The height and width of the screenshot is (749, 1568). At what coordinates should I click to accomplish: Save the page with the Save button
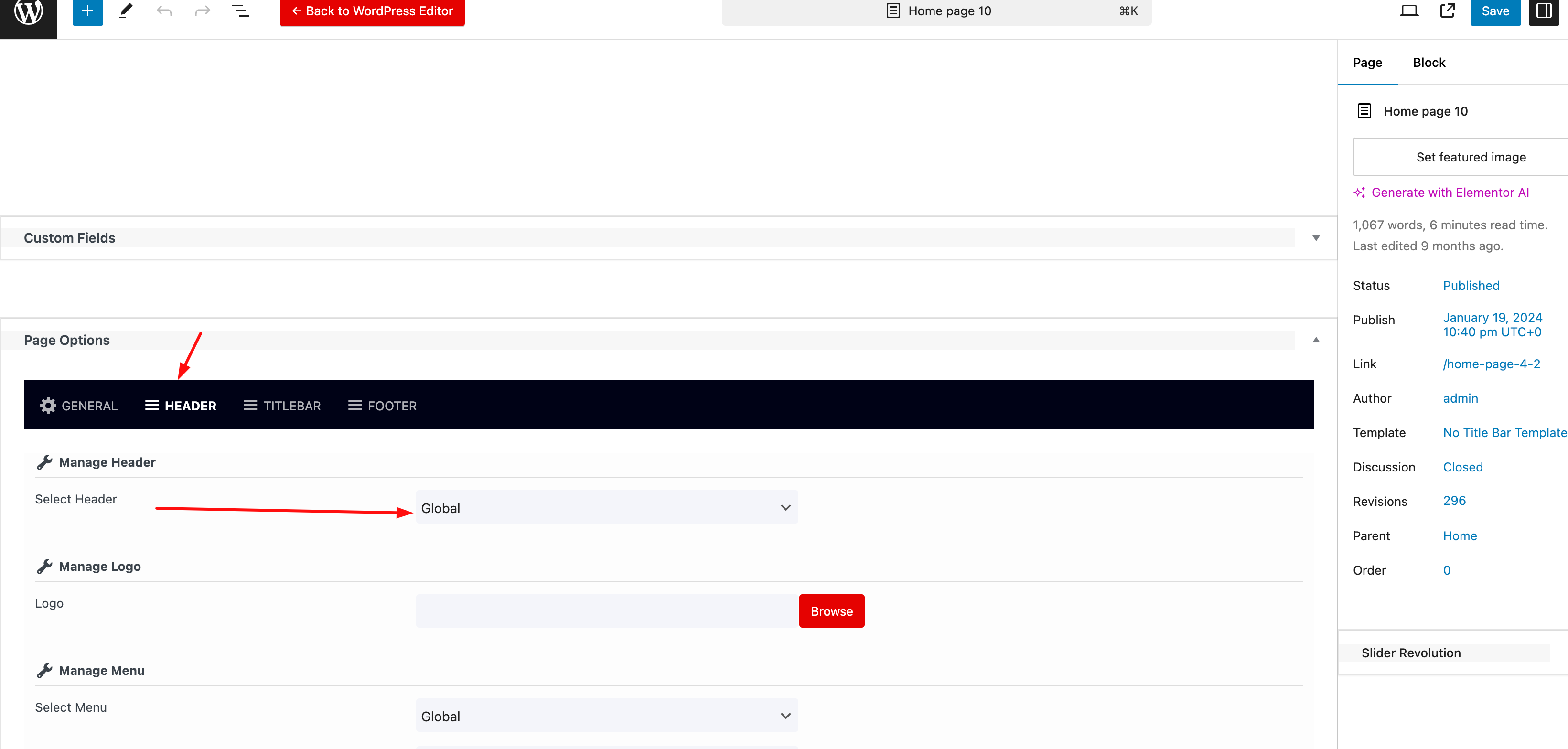pyautogui.click(x=1495, y=11)
